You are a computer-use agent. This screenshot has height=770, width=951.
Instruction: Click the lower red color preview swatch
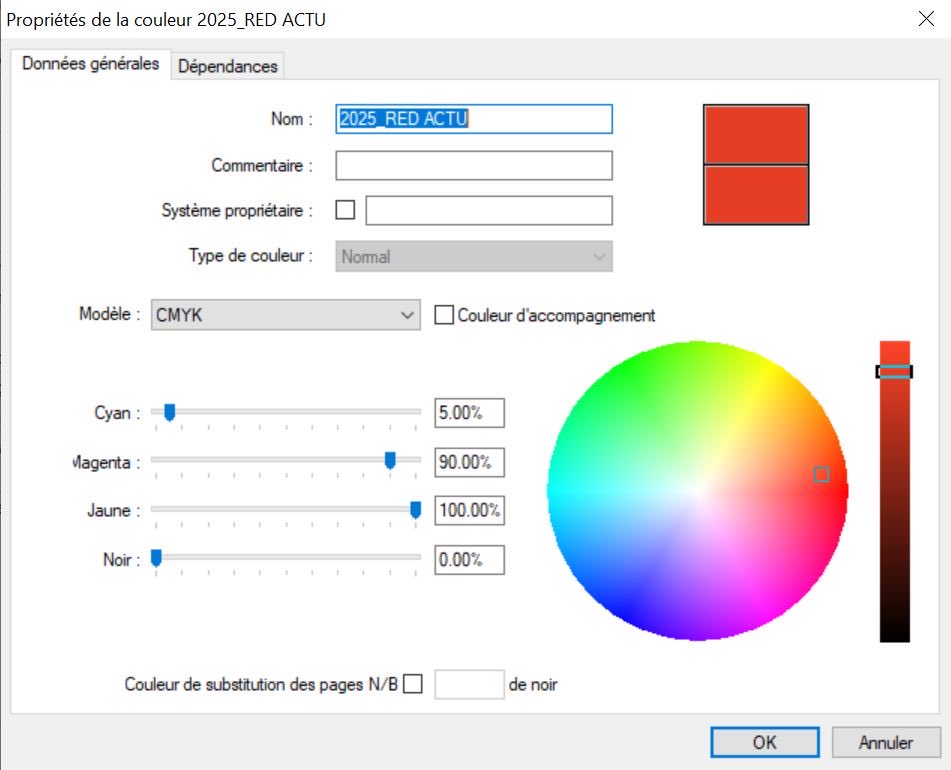[x=756, y=195]
